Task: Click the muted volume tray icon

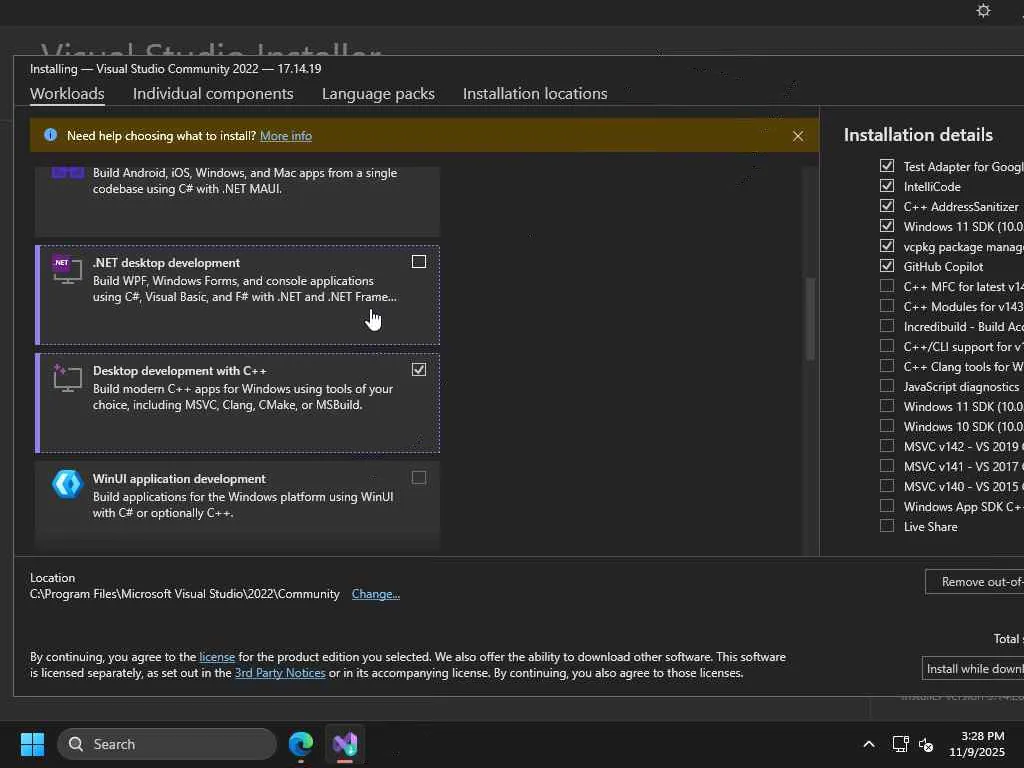Action: point(926,744)
